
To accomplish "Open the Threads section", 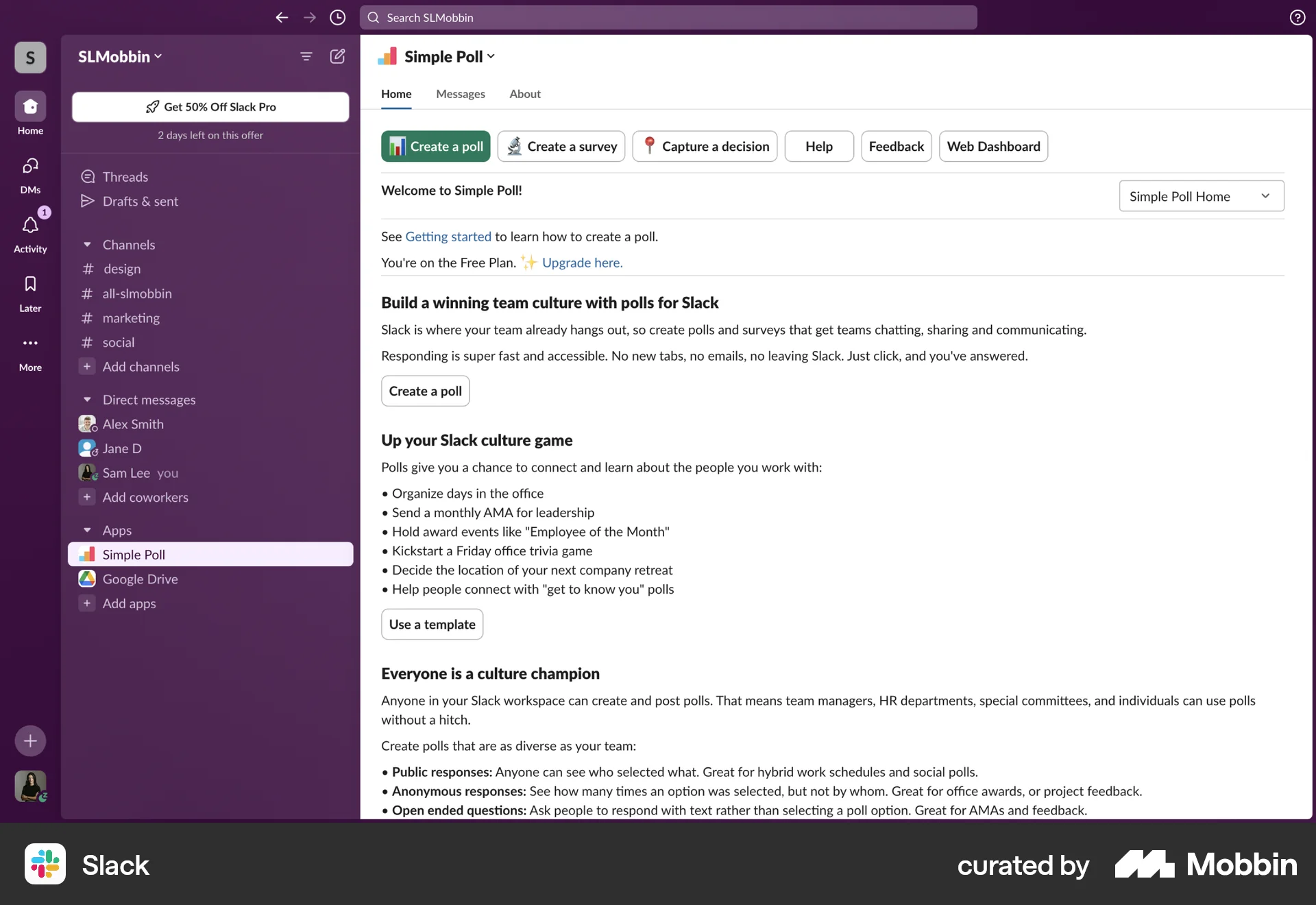I will tap(125, 176).
